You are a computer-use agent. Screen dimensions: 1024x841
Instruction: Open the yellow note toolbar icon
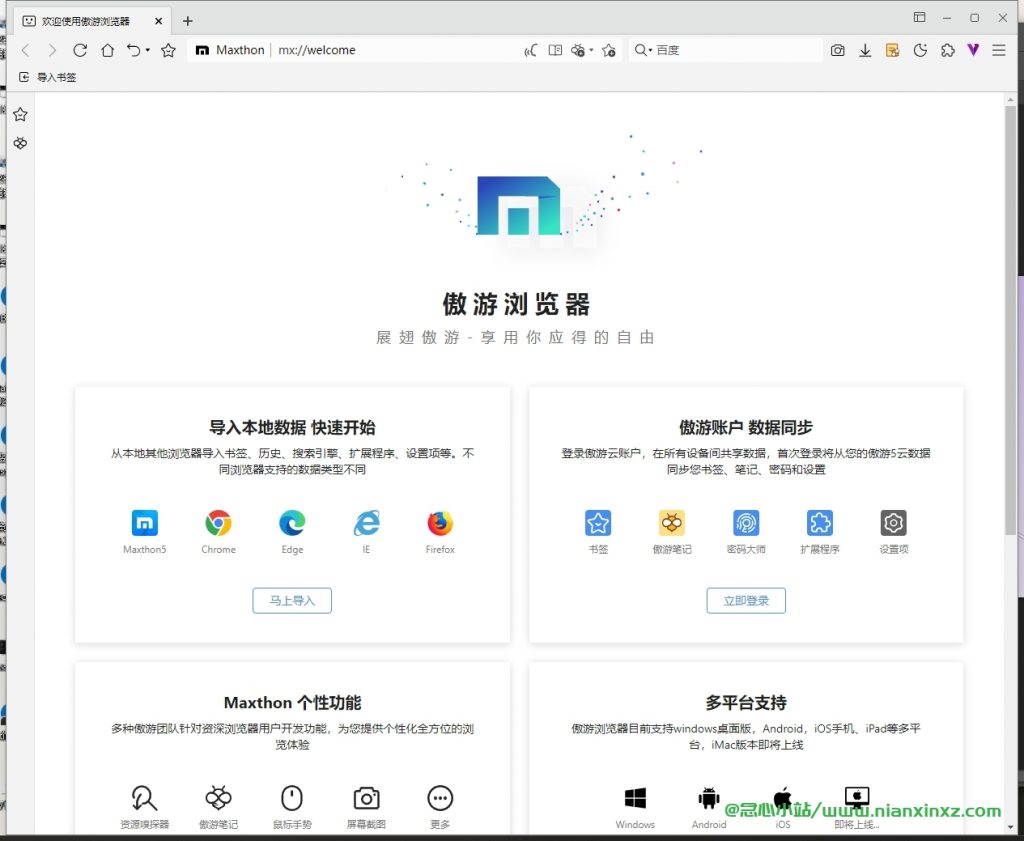coord(892,50)
